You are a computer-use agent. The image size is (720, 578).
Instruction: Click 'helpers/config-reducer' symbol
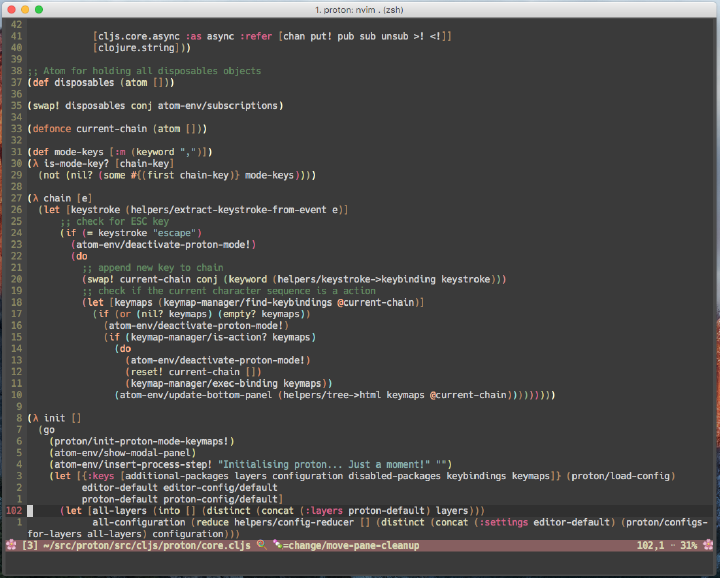[x=294, y=522]
